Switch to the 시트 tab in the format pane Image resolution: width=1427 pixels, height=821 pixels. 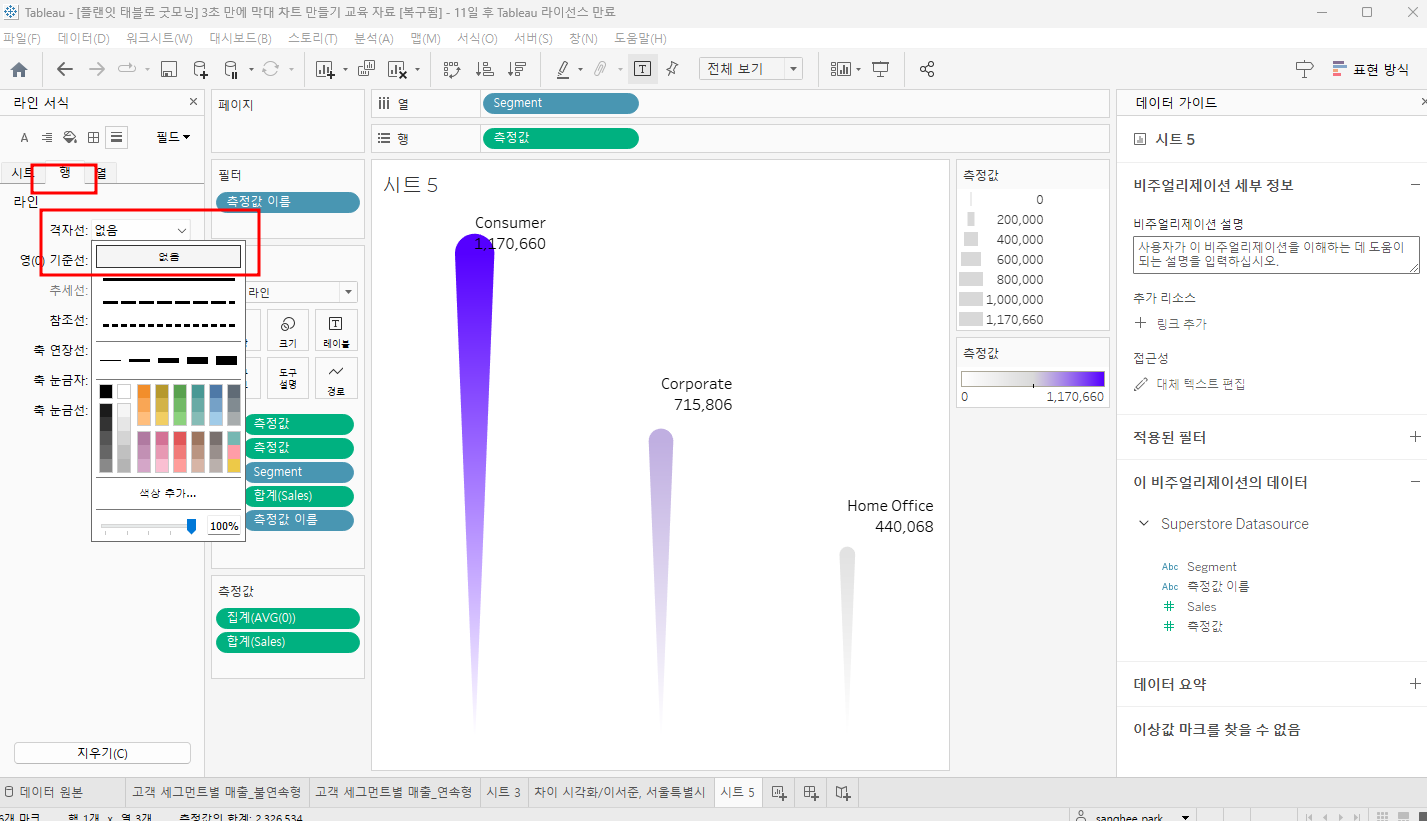(x=21, y=173)
